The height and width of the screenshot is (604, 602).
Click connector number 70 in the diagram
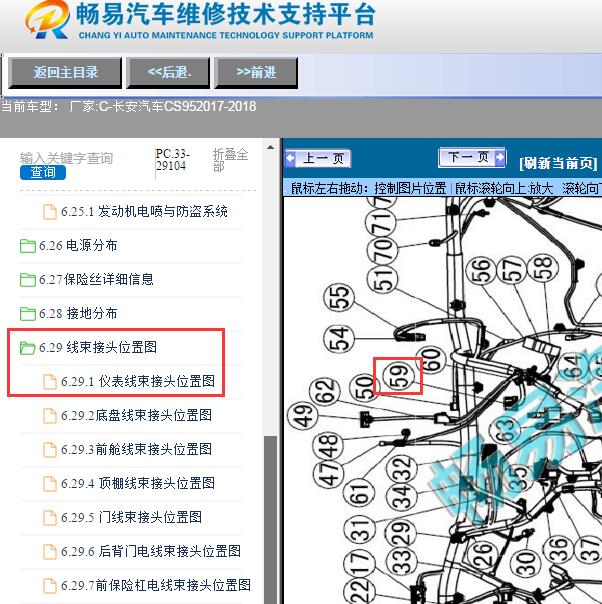(382, 250)
